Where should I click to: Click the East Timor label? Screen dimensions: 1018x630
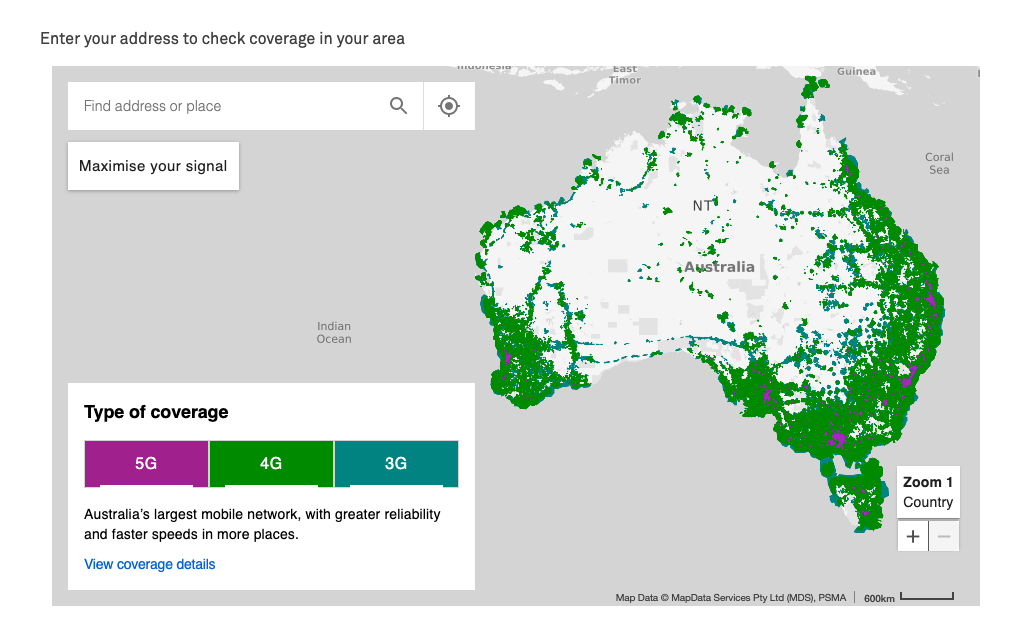pyautogui.click(x=625, y=74)
